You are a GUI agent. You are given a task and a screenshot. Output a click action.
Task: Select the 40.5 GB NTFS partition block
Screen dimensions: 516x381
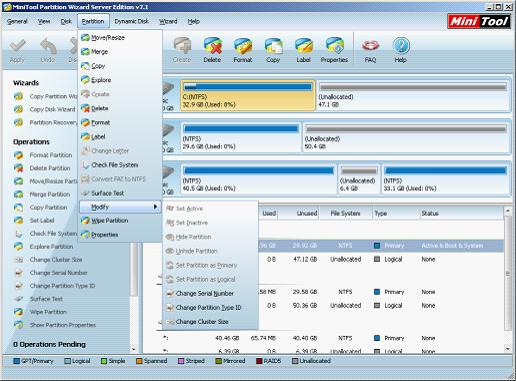pyautogui.click(x=258, y=179)
